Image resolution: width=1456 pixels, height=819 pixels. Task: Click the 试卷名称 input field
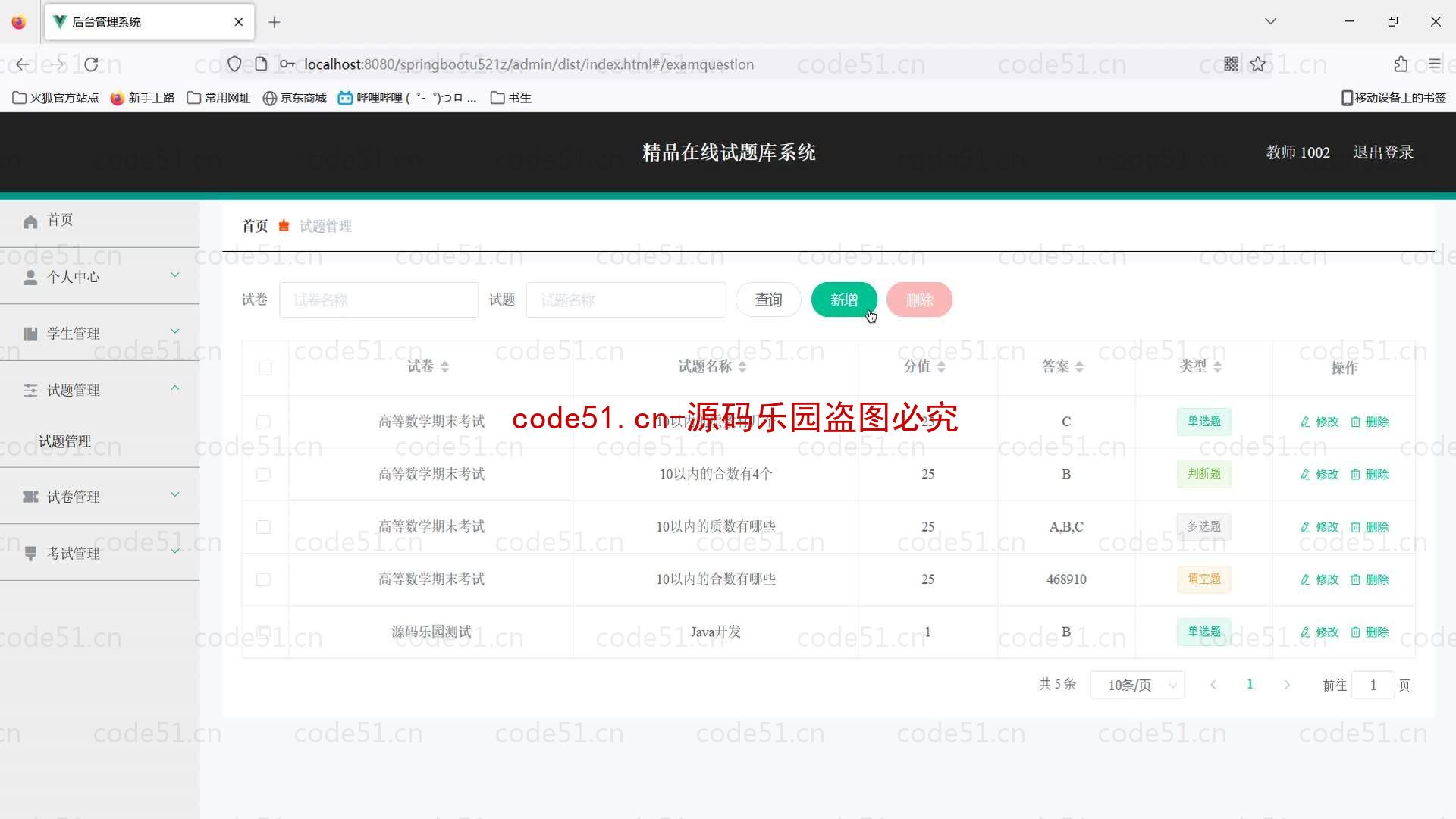(x=379, y=300)
